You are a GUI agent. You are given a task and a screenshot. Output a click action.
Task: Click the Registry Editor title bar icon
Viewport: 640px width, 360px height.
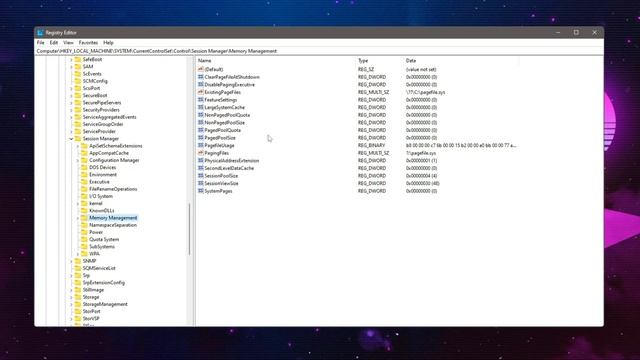click(40, 33)
